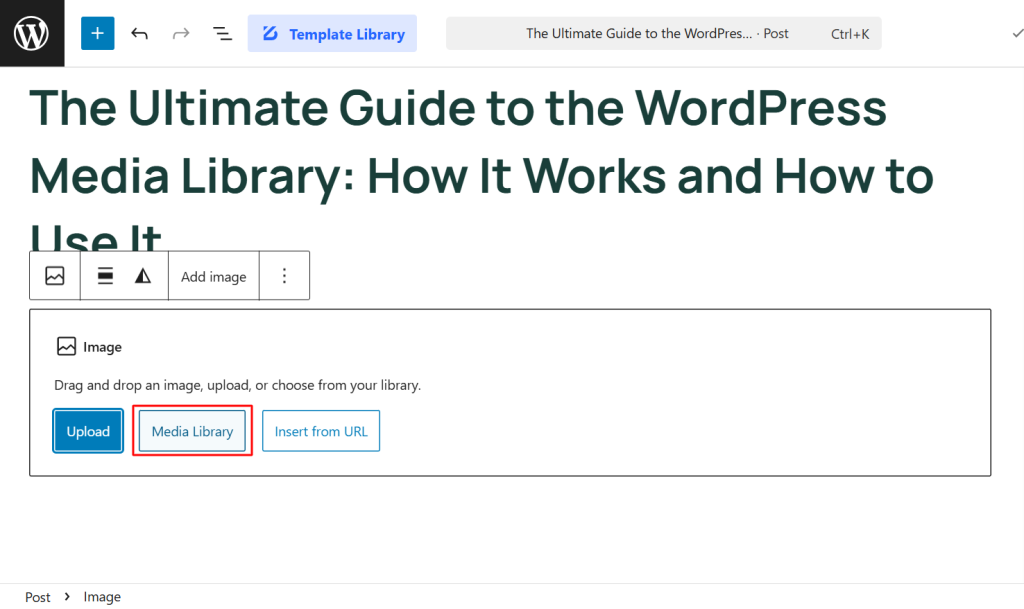The width and height of the screenshot is (1024, 609).
Task: Open the Document Overview list icon
Action: coord(222,32)
